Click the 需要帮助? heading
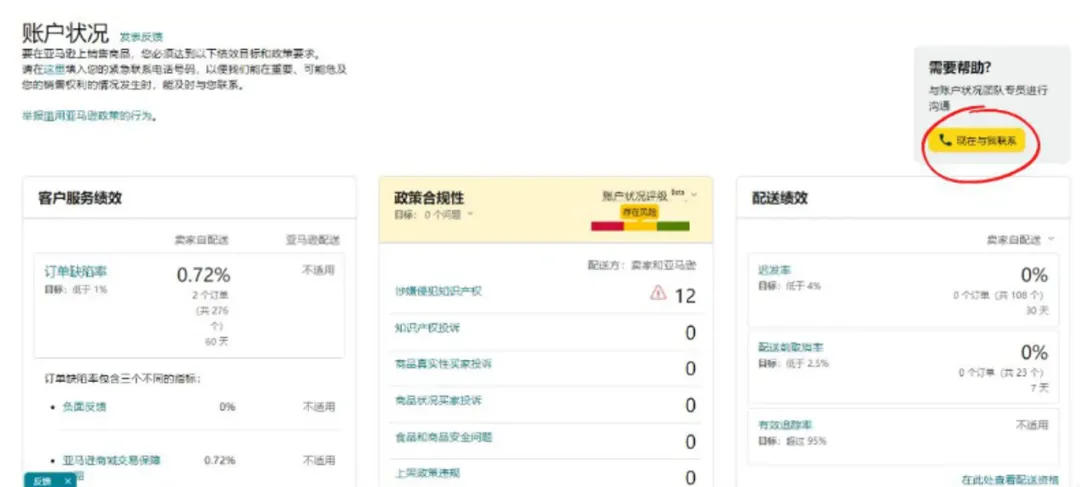This screenshot has width=1080, height=487. coord(959,68)
